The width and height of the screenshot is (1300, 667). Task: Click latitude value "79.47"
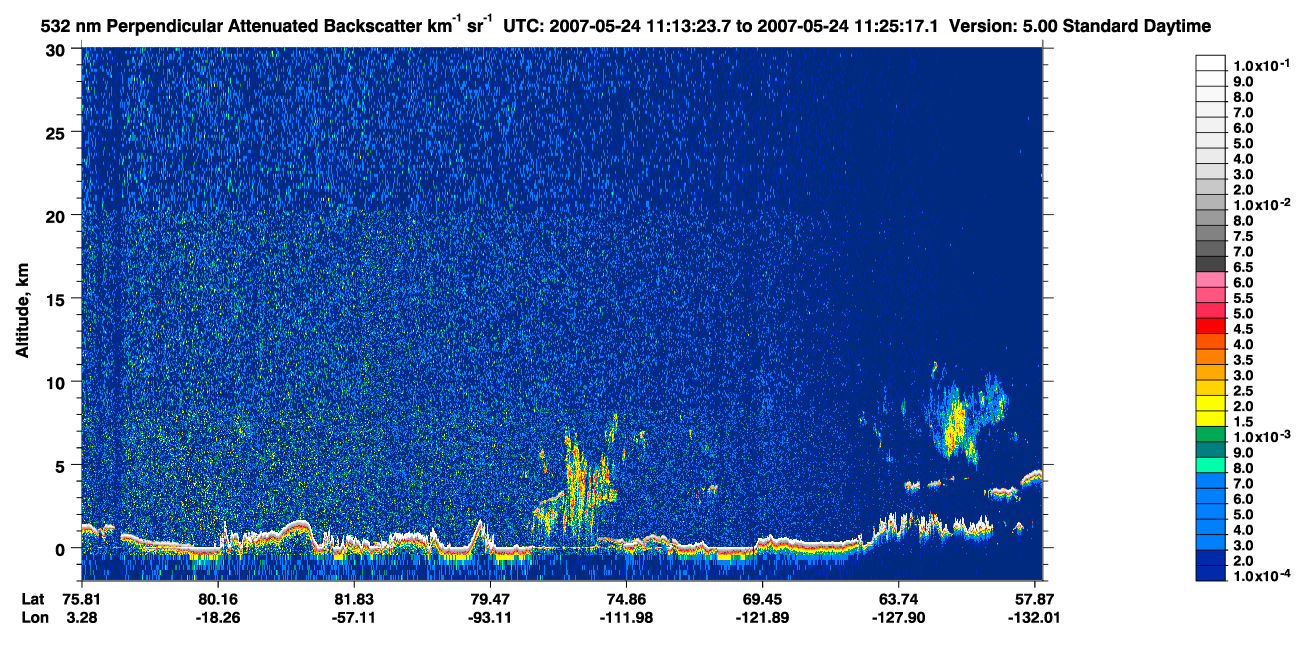click(x=490, y=599)
